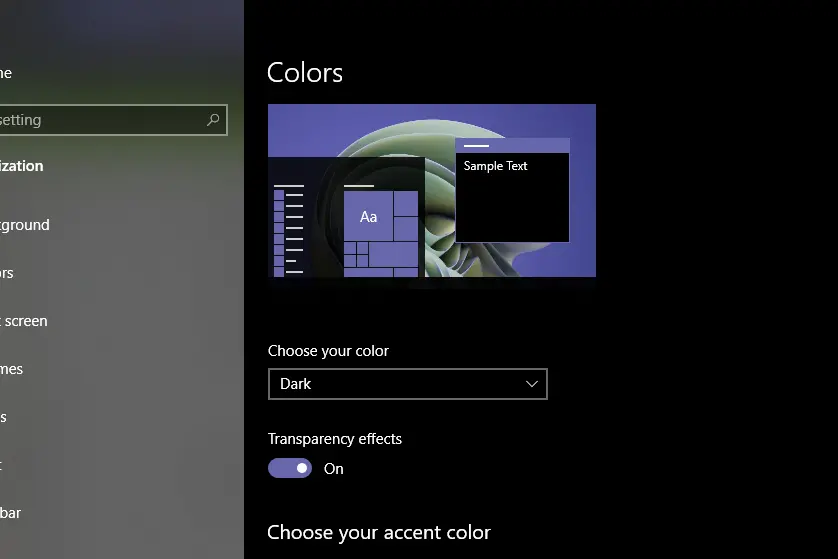Image resolution: width=838 pixels, height=559 pixels.
Task: Click the Personalization section heading in the sidebar
Action: 21,166
